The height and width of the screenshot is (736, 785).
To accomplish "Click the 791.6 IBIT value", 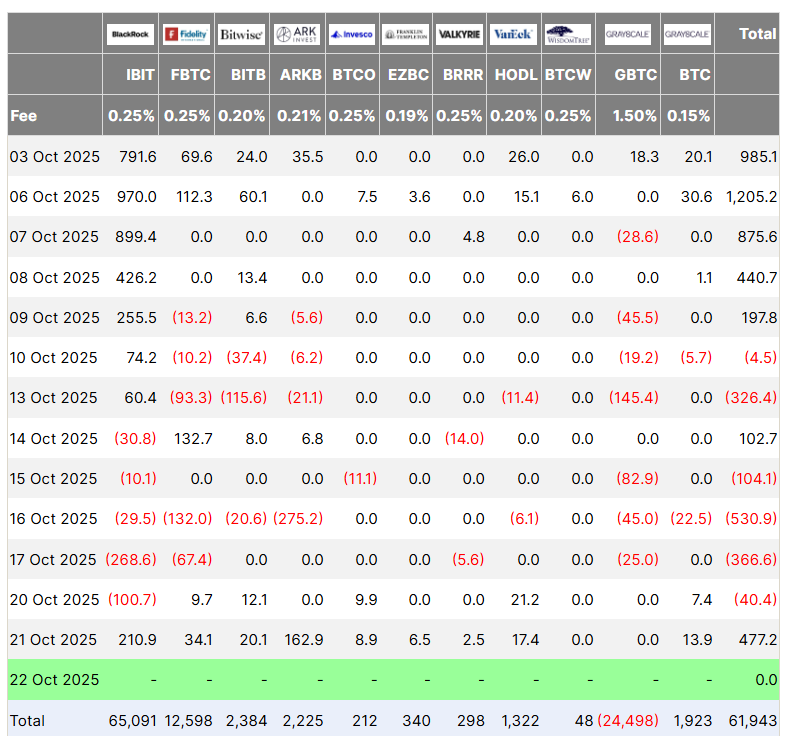I will (x=138, y=157).
